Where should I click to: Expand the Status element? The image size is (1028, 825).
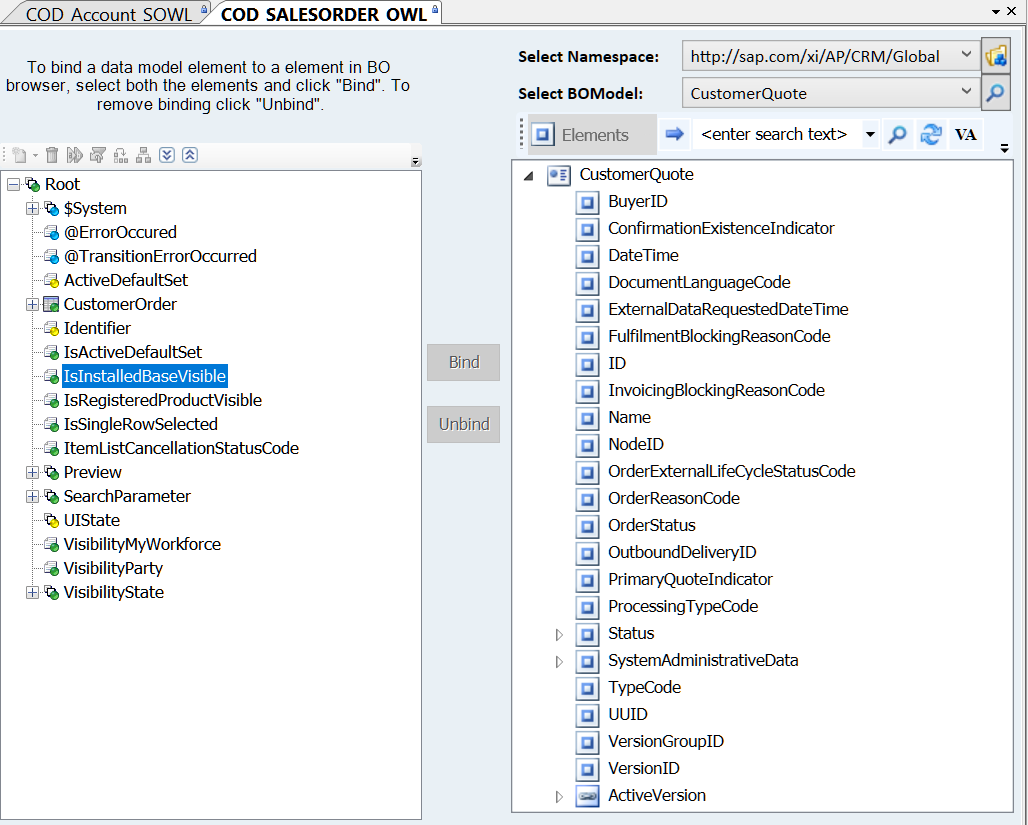click(559, 634)
